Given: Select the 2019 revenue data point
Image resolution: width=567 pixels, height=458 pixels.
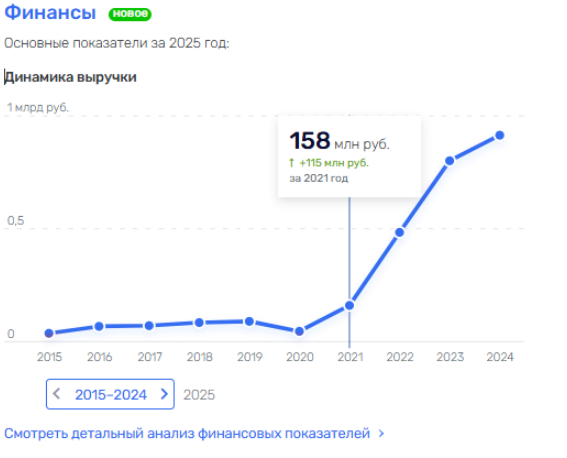Looking at the screenshot, I should [249, 321].
